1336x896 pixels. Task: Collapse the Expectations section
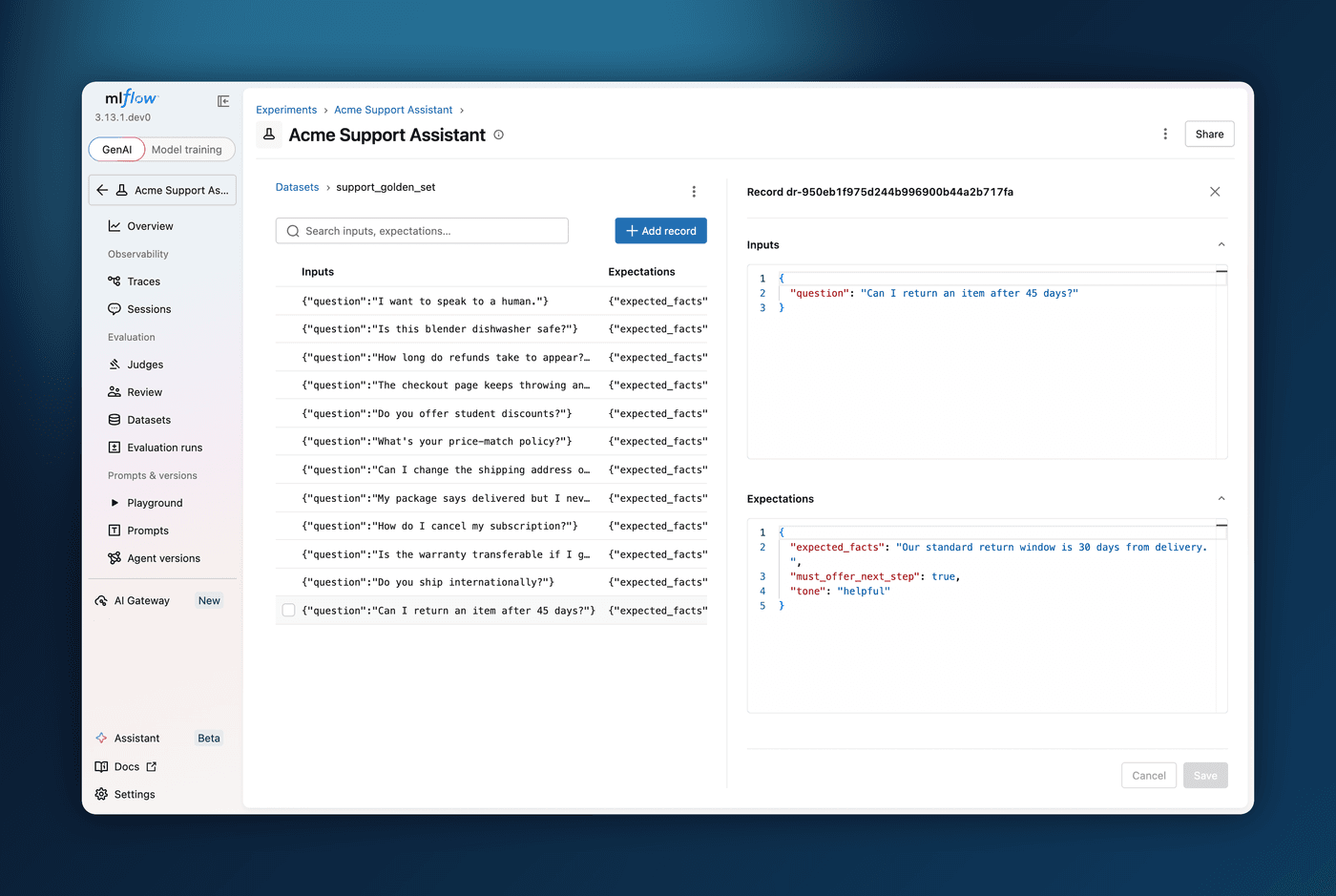pyautogui.click(x=1221, y=499)
